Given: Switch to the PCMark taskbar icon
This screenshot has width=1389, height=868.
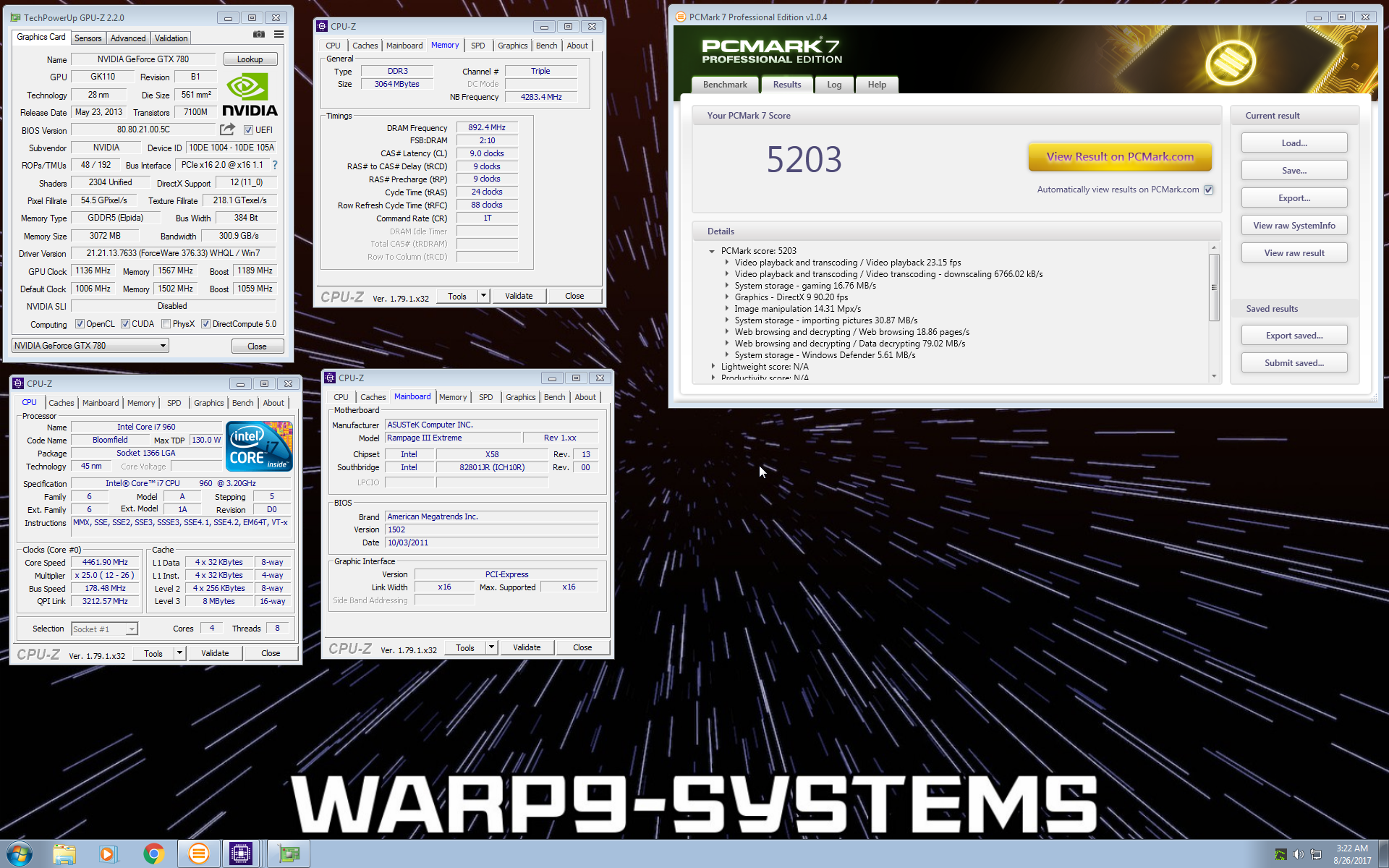Looking at the screenshot, I should 198,854.
